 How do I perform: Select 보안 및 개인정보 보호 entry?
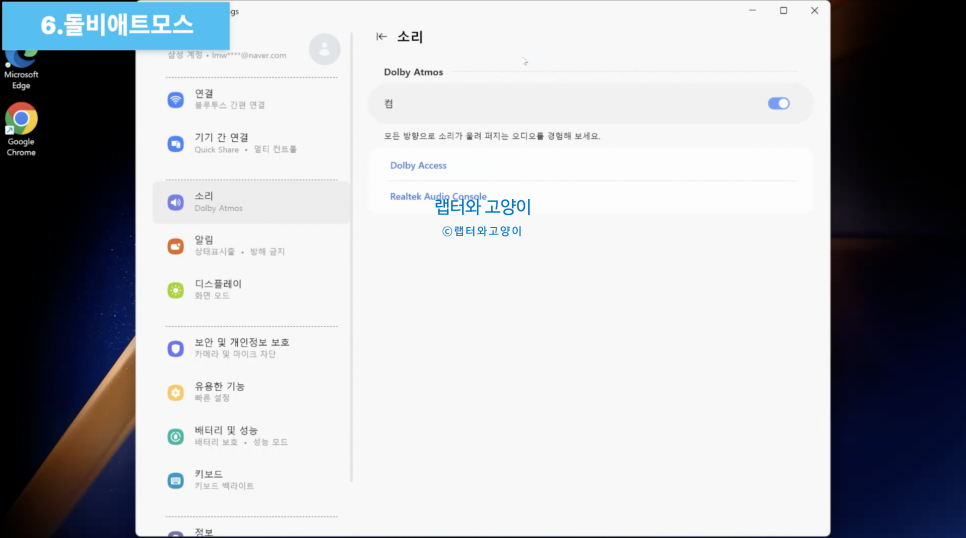pyautogui.click(x=251, y=349)
